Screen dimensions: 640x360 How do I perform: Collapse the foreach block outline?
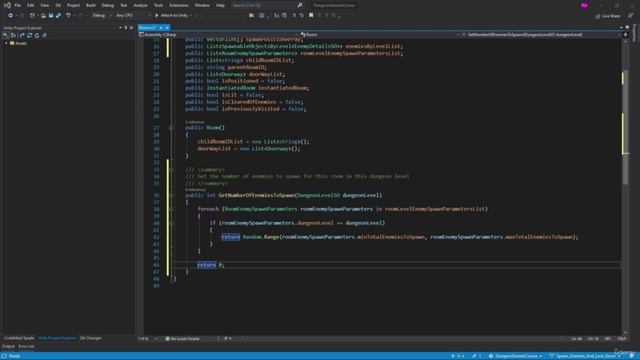pyautogui.click(x=171, y=209)
